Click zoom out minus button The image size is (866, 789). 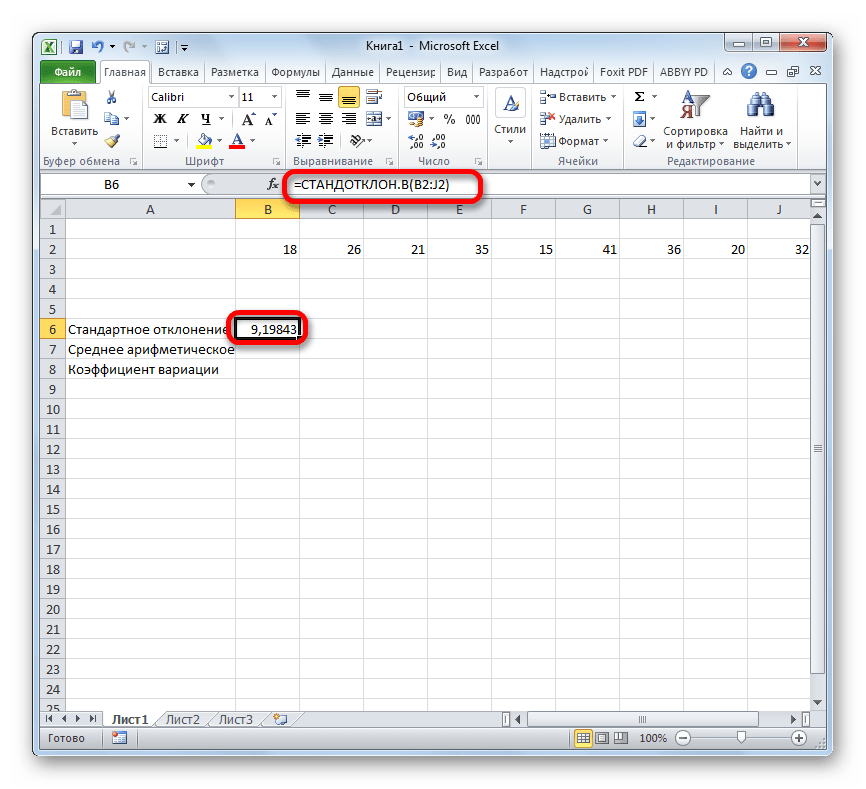point(683,738)
